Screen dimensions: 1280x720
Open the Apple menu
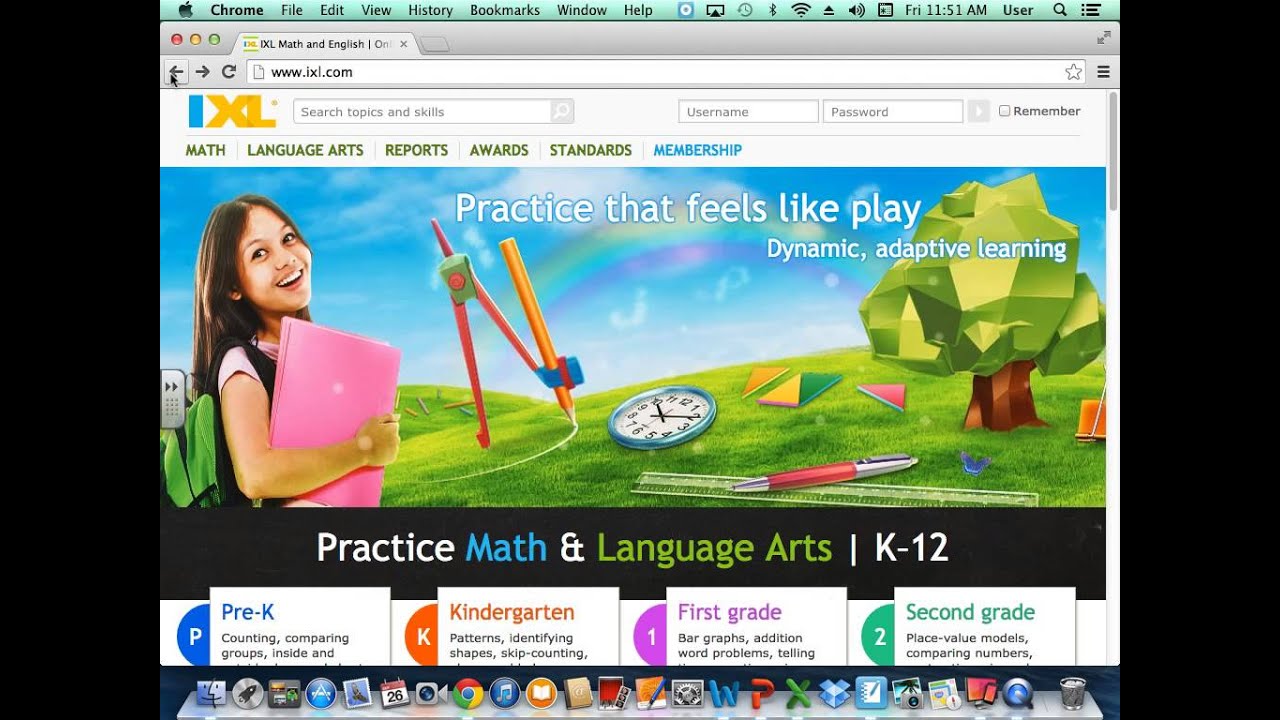click(x=185, y=10)
